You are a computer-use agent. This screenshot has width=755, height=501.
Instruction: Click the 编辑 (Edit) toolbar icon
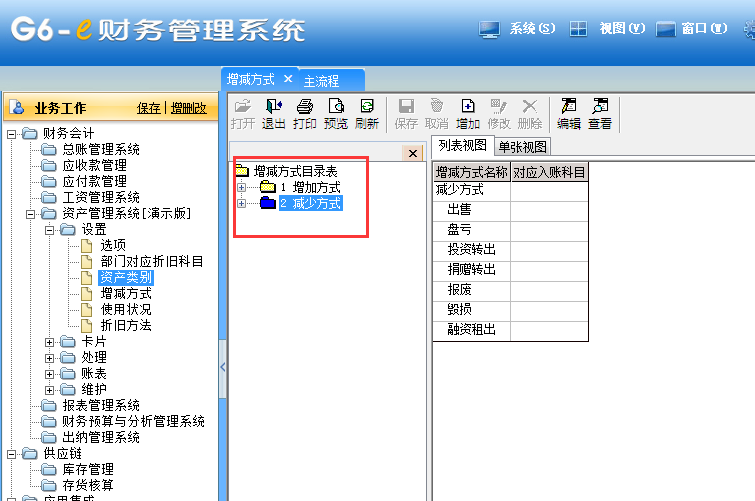(568, 113)
